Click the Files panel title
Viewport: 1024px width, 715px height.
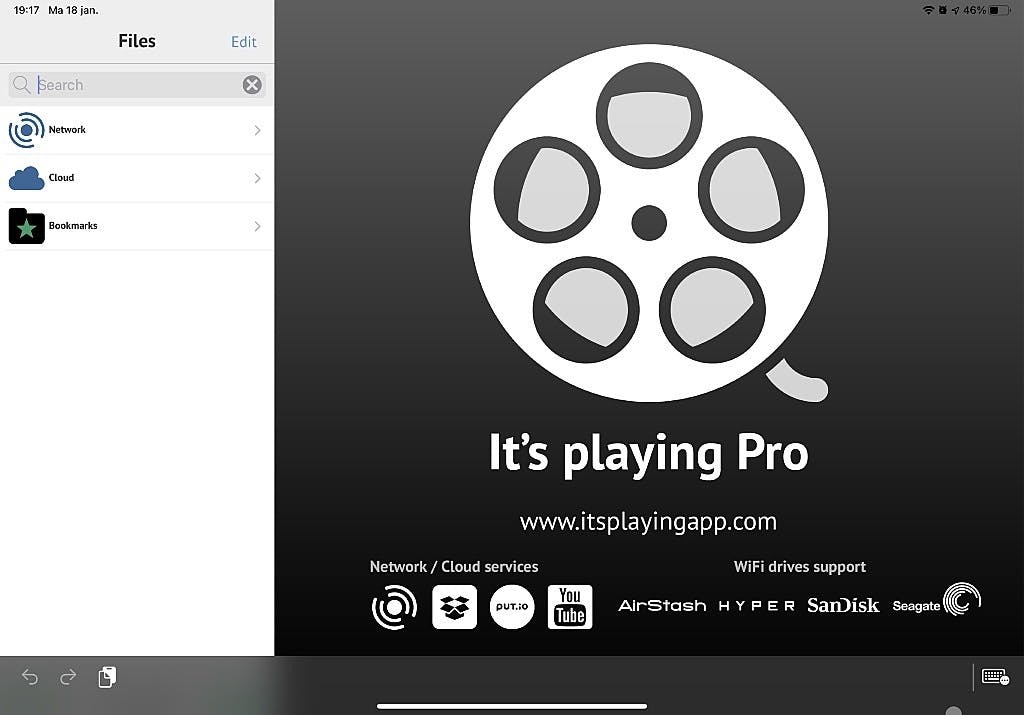pos(137,41)
